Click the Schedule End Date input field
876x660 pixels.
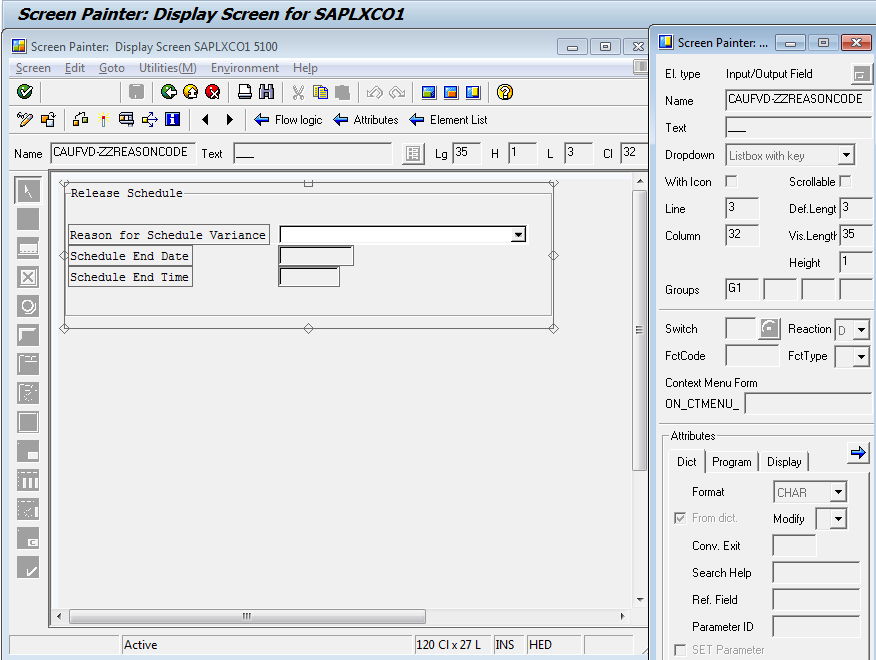click(316, 256)
